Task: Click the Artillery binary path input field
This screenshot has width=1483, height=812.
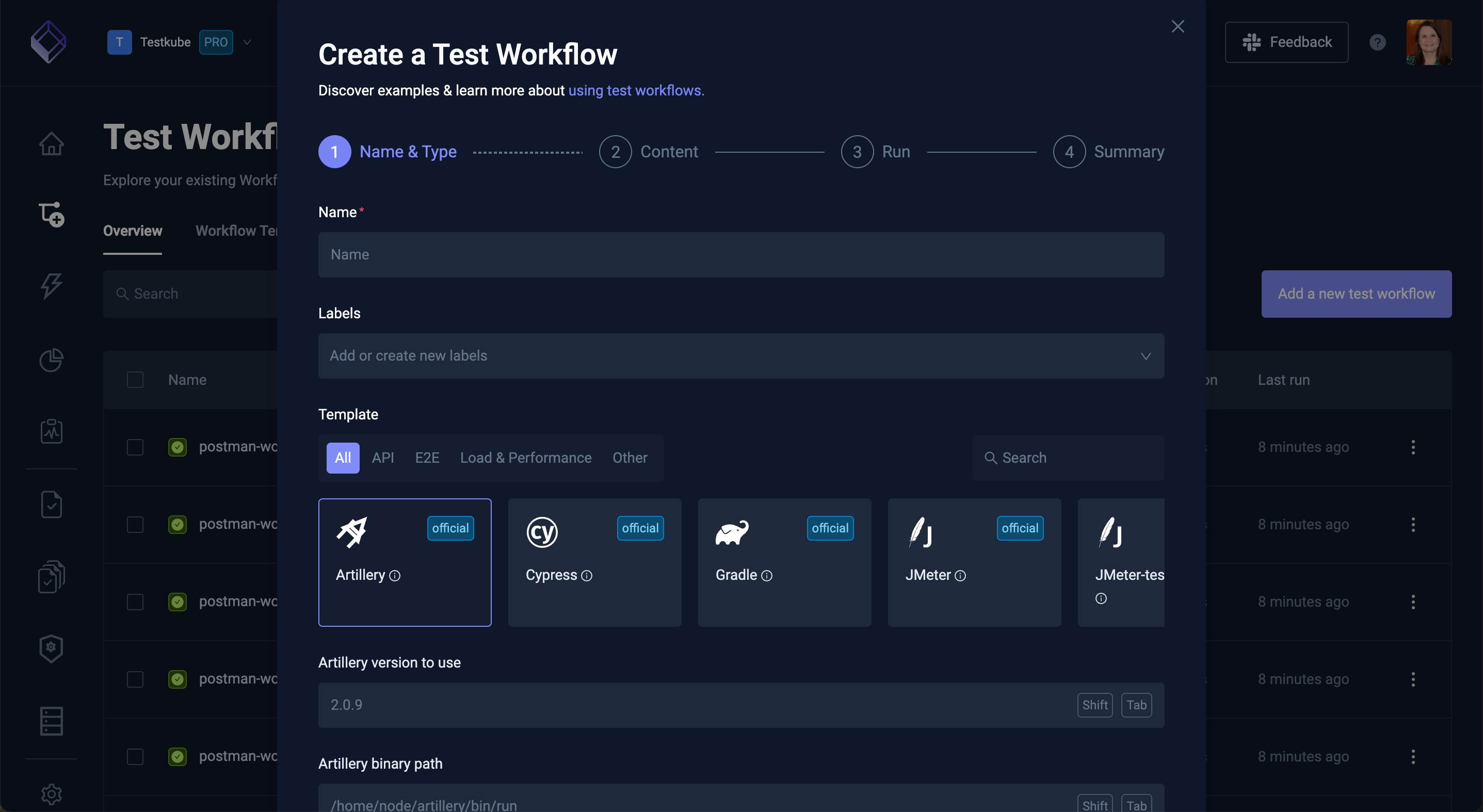Action: click(x=741, y=799)
